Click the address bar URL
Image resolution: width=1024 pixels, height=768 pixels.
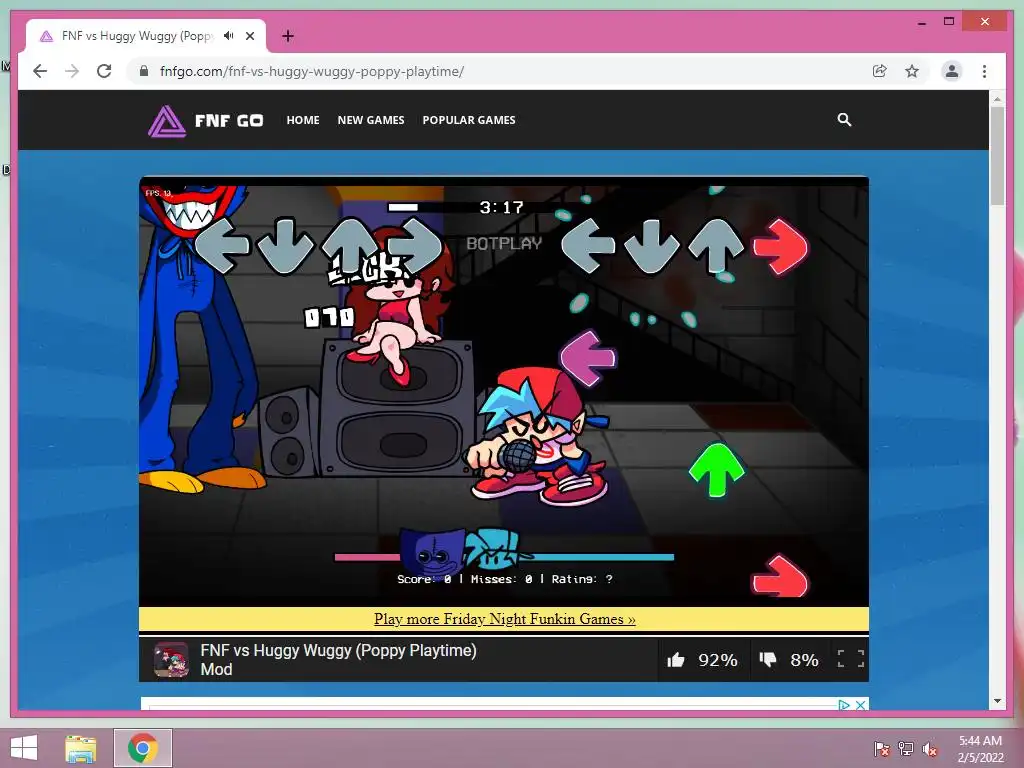click(x=312, y=71)
